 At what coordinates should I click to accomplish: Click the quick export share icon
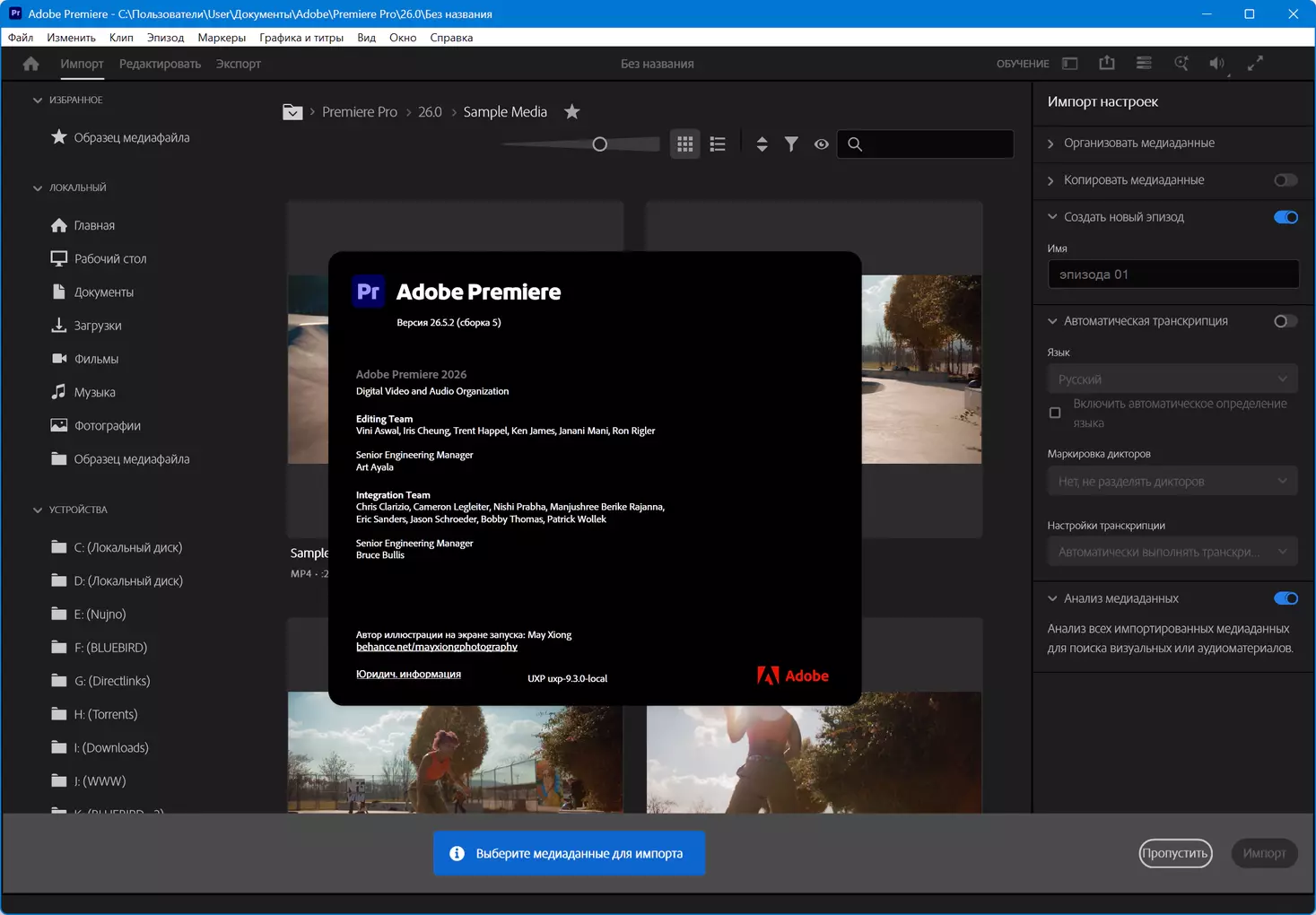(x=1107, y=63)
